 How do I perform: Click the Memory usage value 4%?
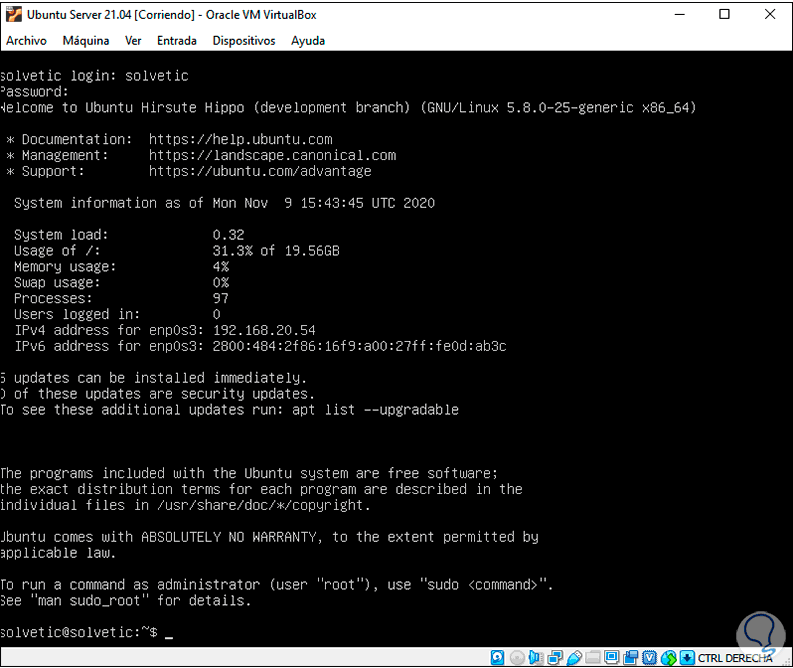click(221, 266)
